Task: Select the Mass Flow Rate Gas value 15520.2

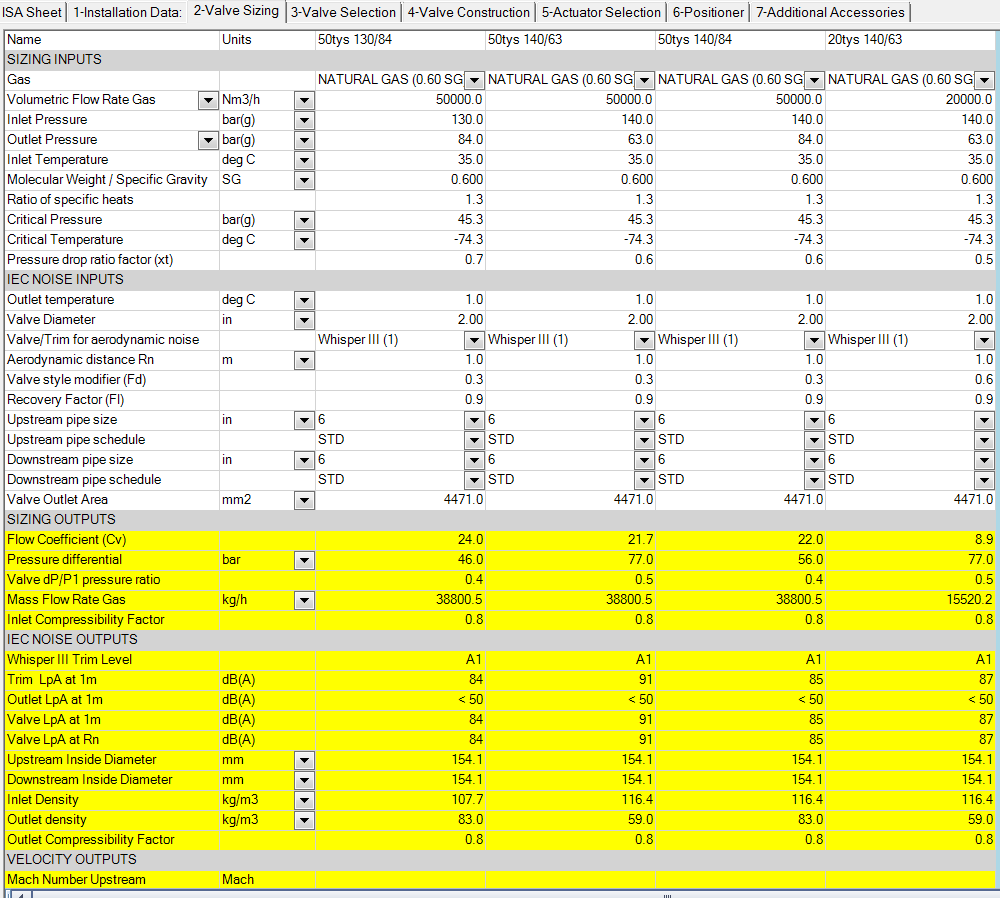Action: (x=910, y=600)
